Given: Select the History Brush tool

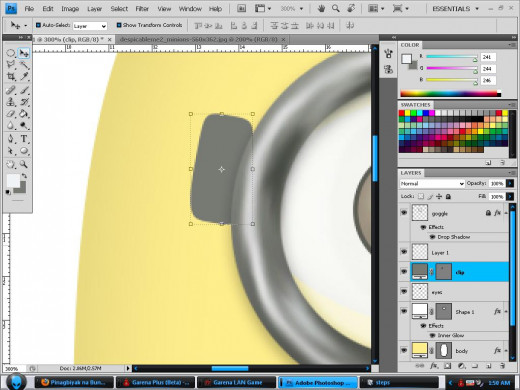Looking at the screenshot, I should pyautogui.click(x=24, y=102).
